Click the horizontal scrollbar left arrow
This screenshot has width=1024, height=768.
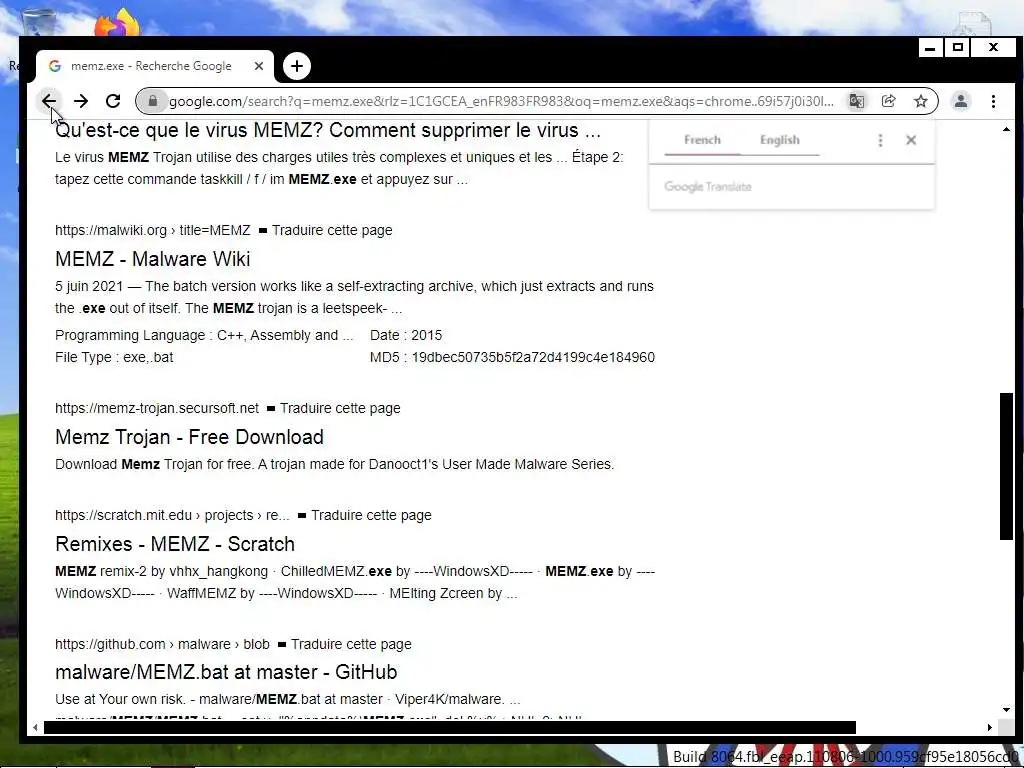[x=35, y=727]
